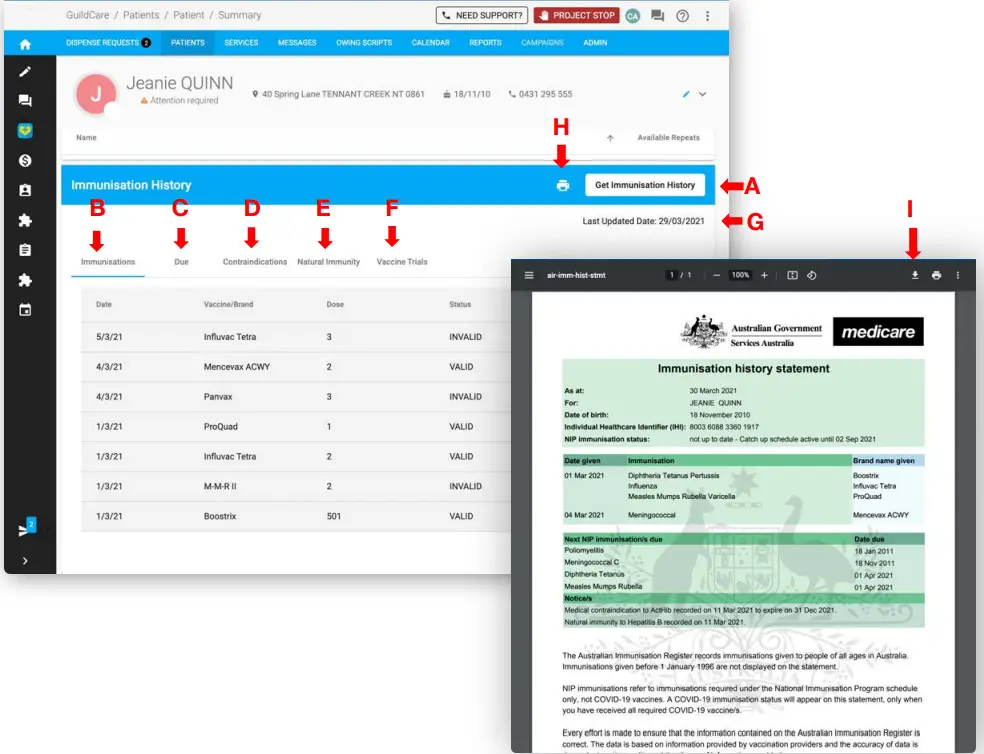This screenshot has width=984, height=754.
Task: Print the air-imm-hist-stmt PDF
Action: [937, 275]
